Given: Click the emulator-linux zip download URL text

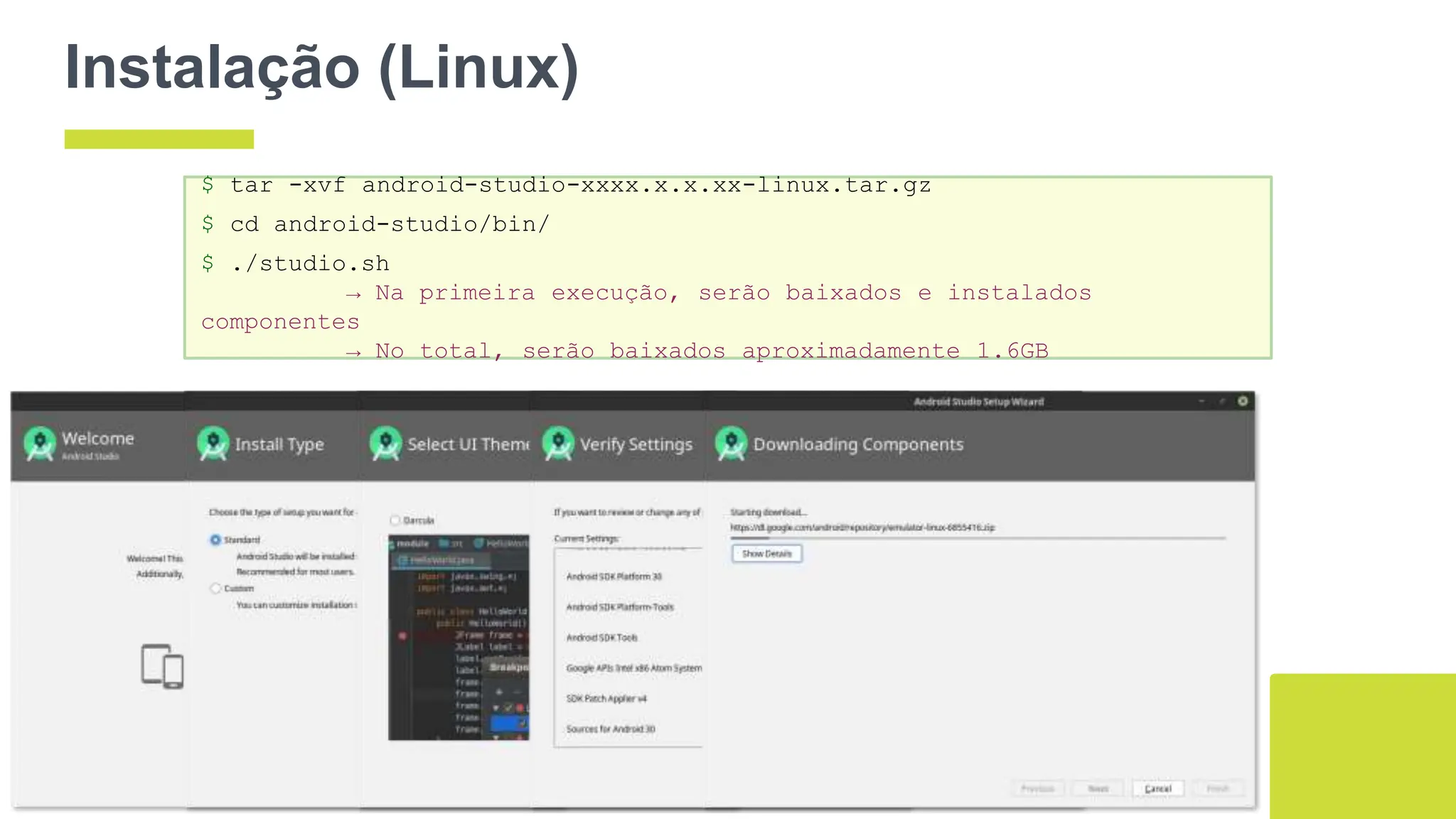Looking at the screenshot, I should click(x=862, y=528).
